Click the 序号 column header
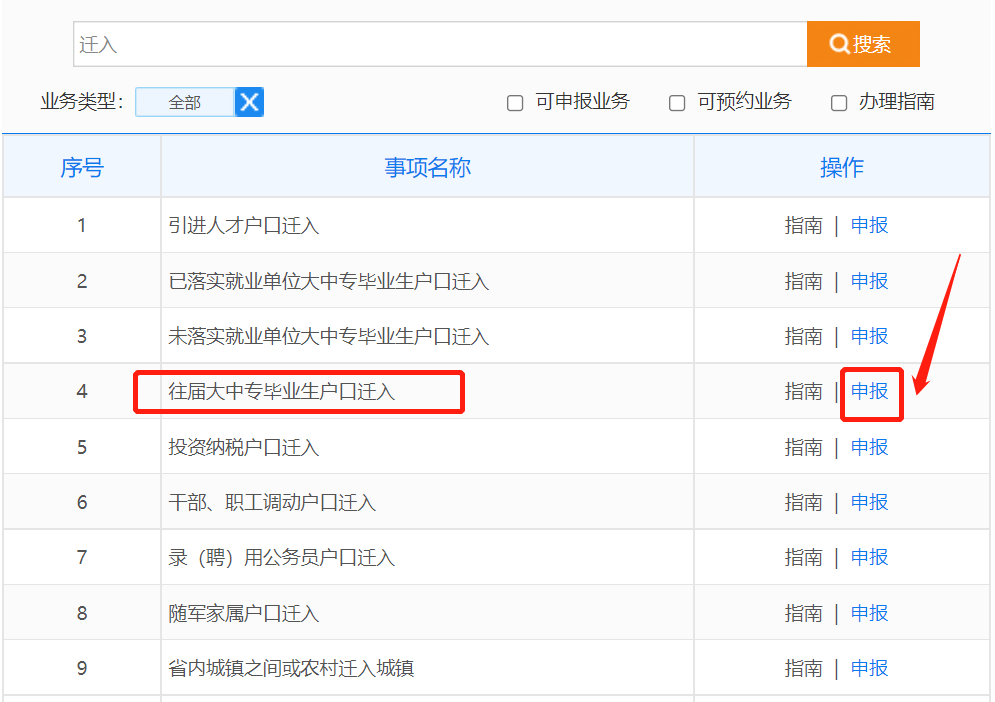Image resolution: width=995 pixels, height=702 pixels. pos(82,168)
